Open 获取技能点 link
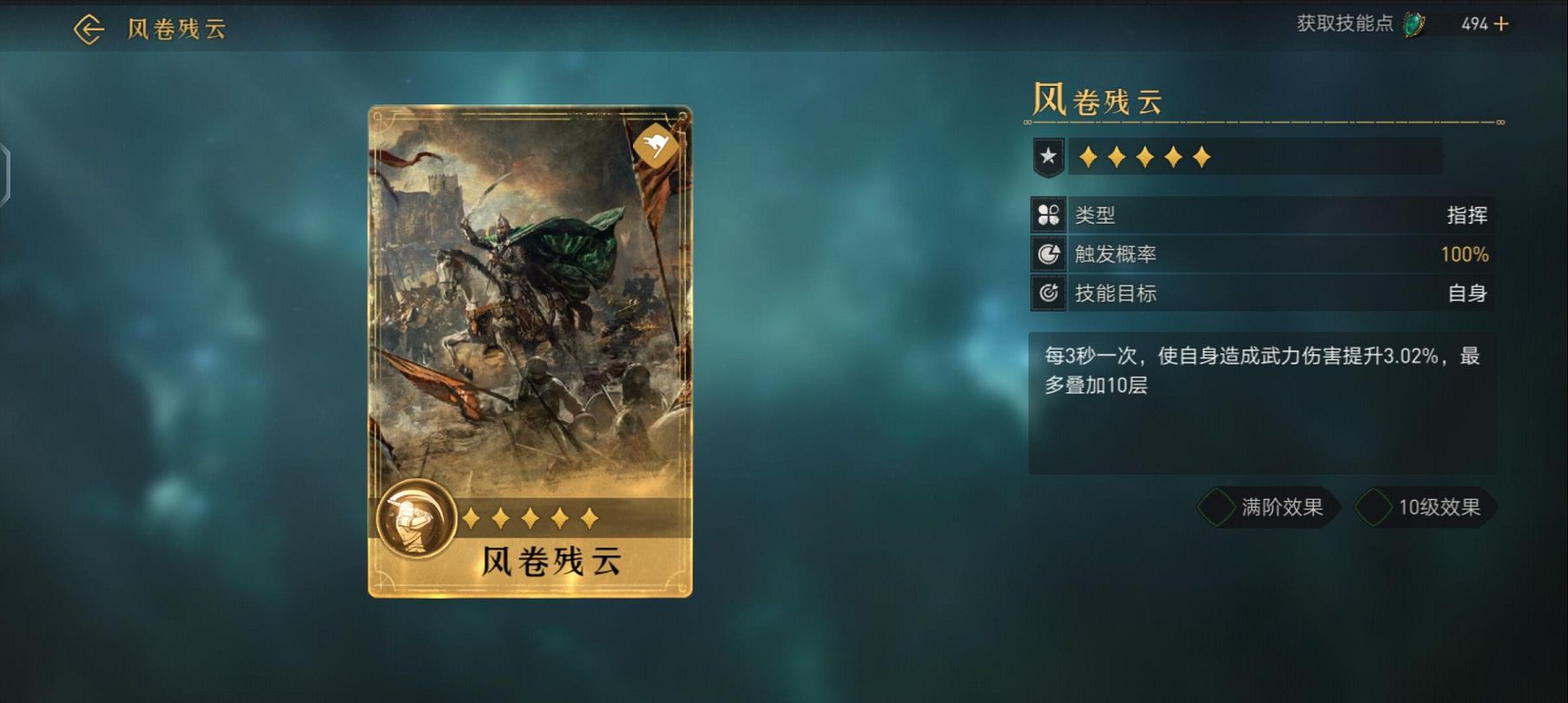1568x703 pixels. pyautogui.click(x=1345, y=24)
